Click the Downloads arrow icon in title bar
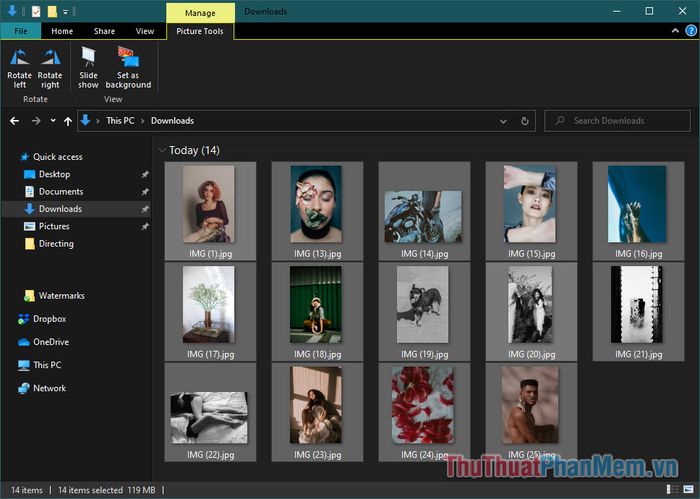This screenshot has width=700, height=499. [12, 11]
